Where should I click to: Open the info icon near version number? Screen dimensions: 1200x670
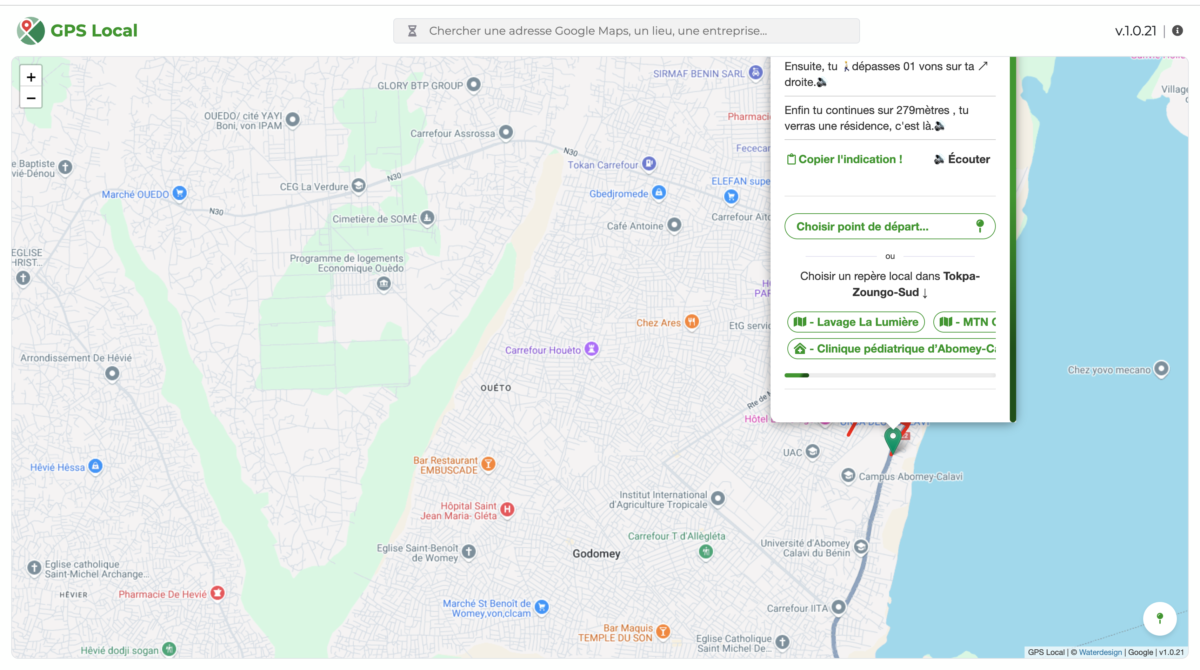coord(1177,31)
